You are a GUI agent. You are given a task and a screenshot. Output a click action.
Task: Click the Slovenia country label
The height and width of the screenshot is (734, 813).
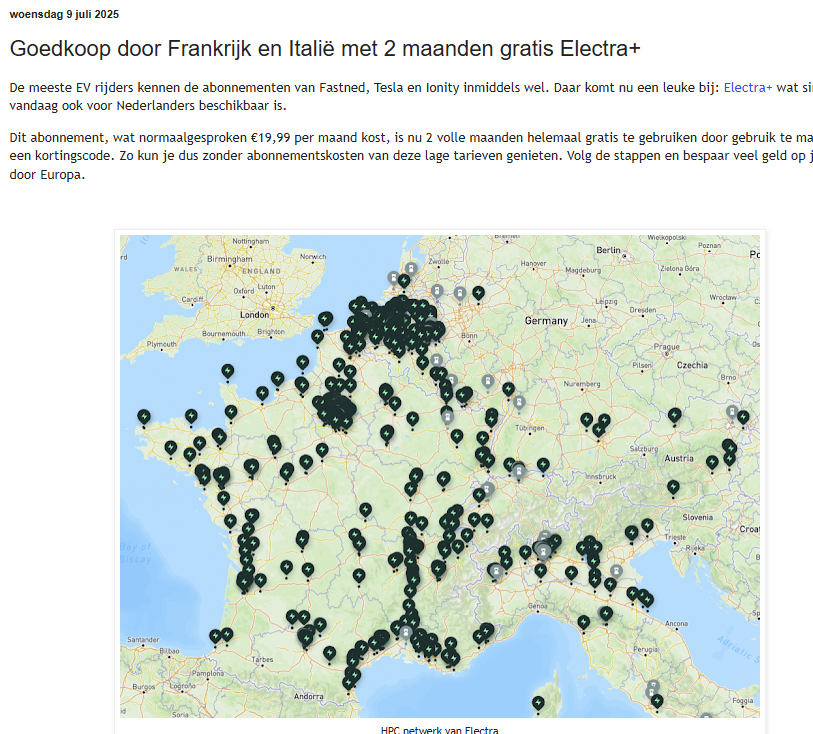(x=697, y=517)
